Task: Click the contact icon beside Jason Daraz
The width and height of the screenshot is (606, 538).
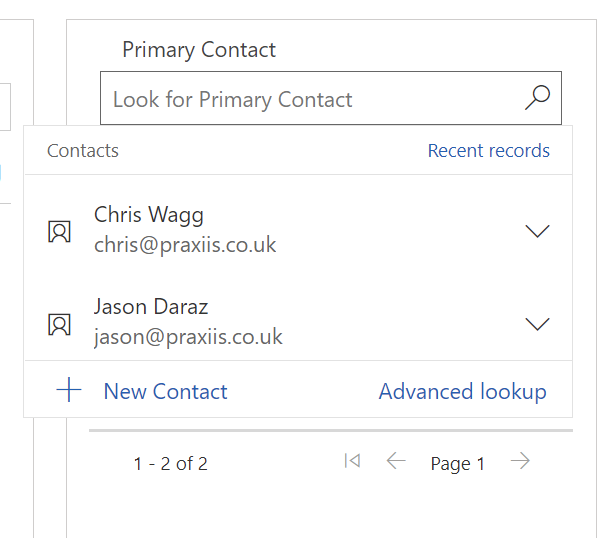Action: [60, 324]
